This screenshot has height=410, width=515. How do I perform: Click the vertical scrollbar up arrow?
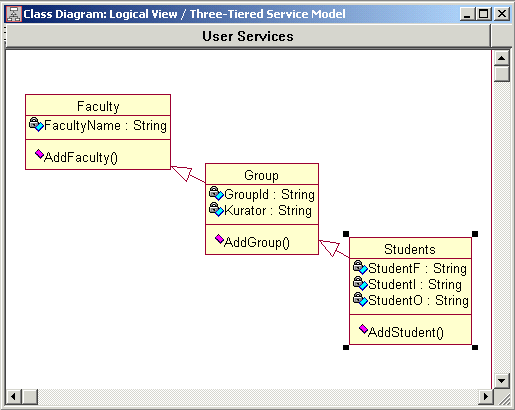(501, 58)
